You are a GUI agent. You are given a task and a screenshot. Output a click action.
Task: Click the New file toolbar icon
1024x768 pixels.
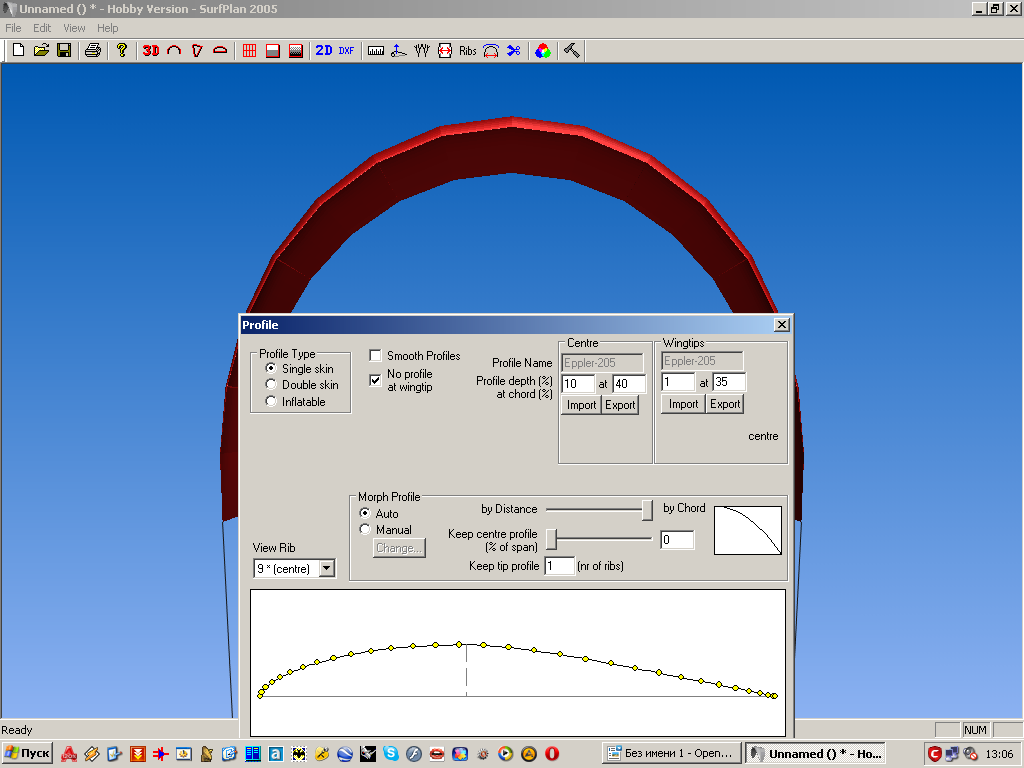pyautogui.click(x=18, y=50)
